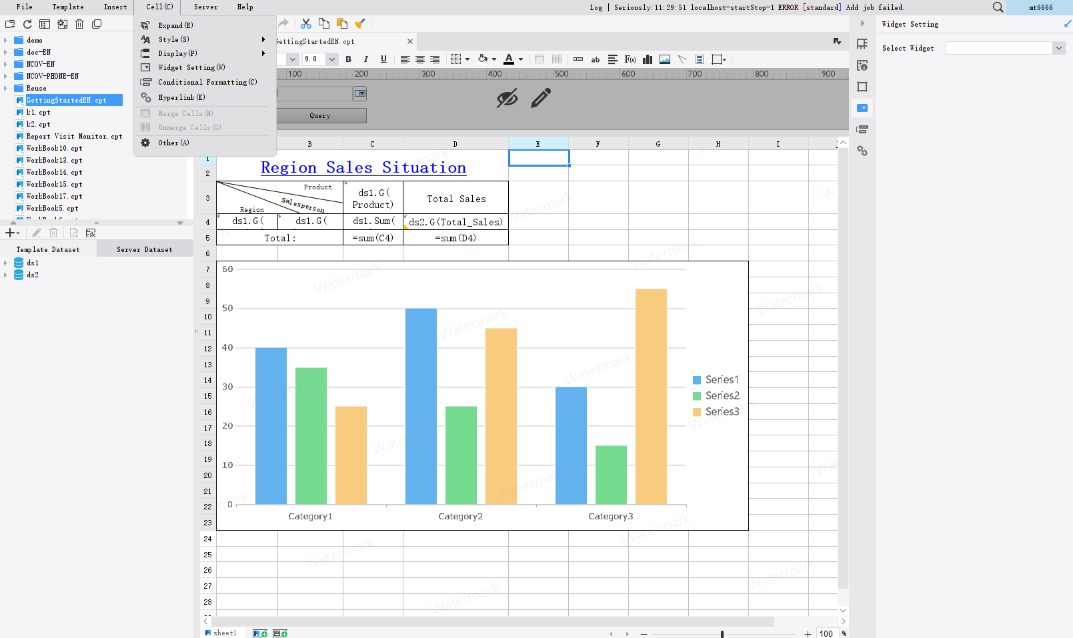Close the GettingStartedEN.cpt tab
1073x638 pixels.
pos(410,42)
